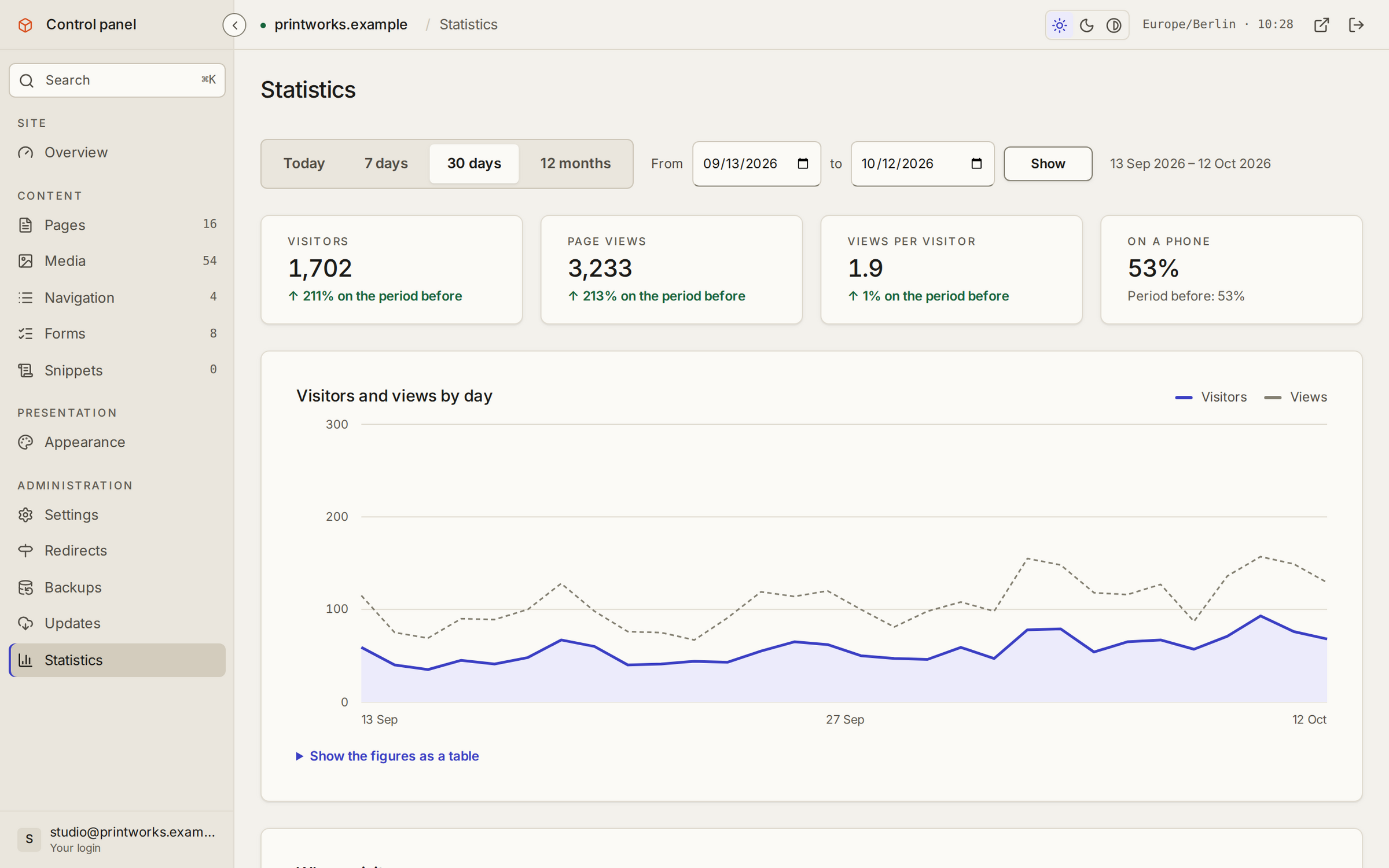
Task: Focus the Search input field
Action: [x=117, y=80]
